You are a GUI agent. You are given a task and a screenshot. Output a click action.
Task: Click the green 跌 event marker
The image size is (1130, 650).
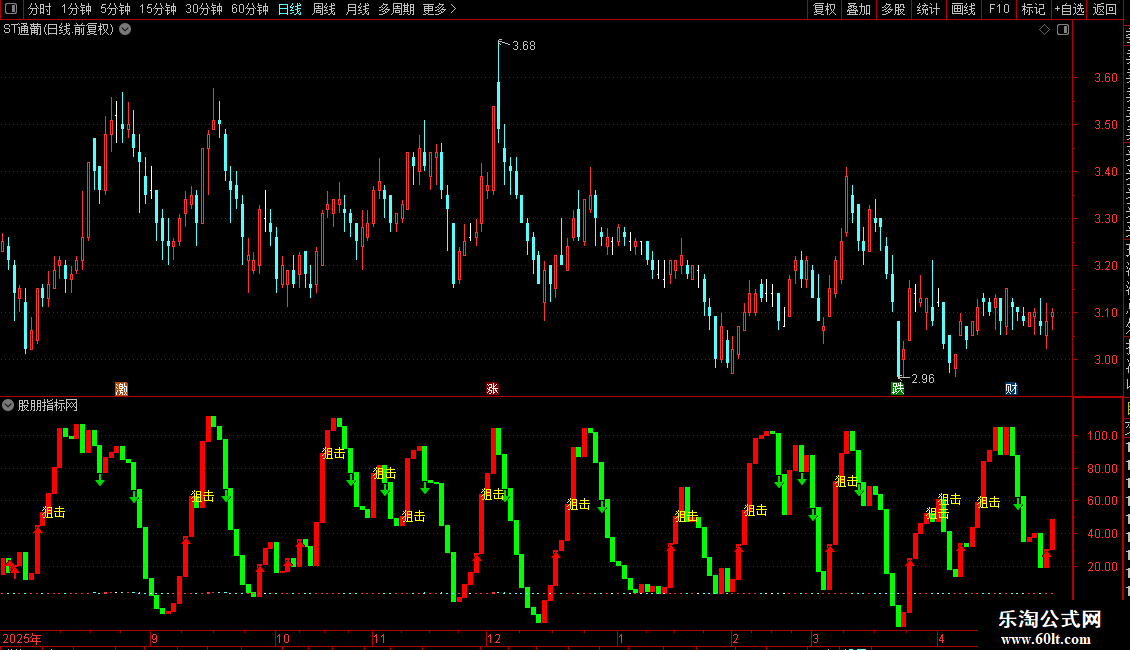[x=897, y=389]
